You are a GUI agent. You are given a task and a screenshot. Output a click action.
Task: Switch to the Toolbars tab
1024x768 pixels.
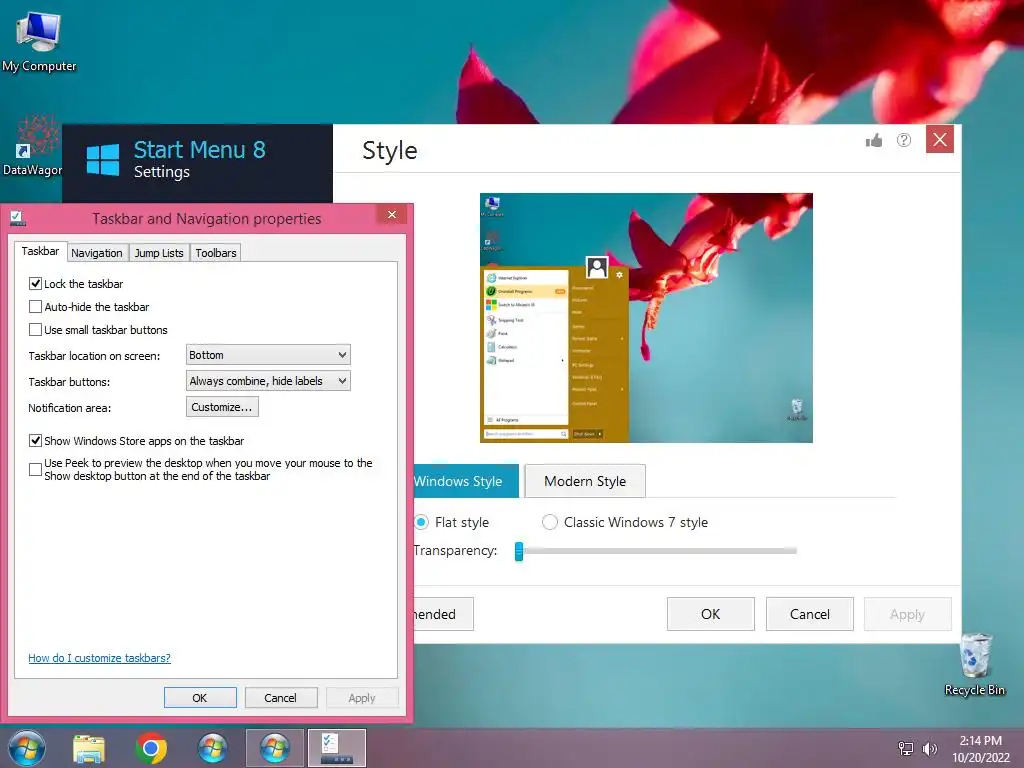[x=216, y=253]
